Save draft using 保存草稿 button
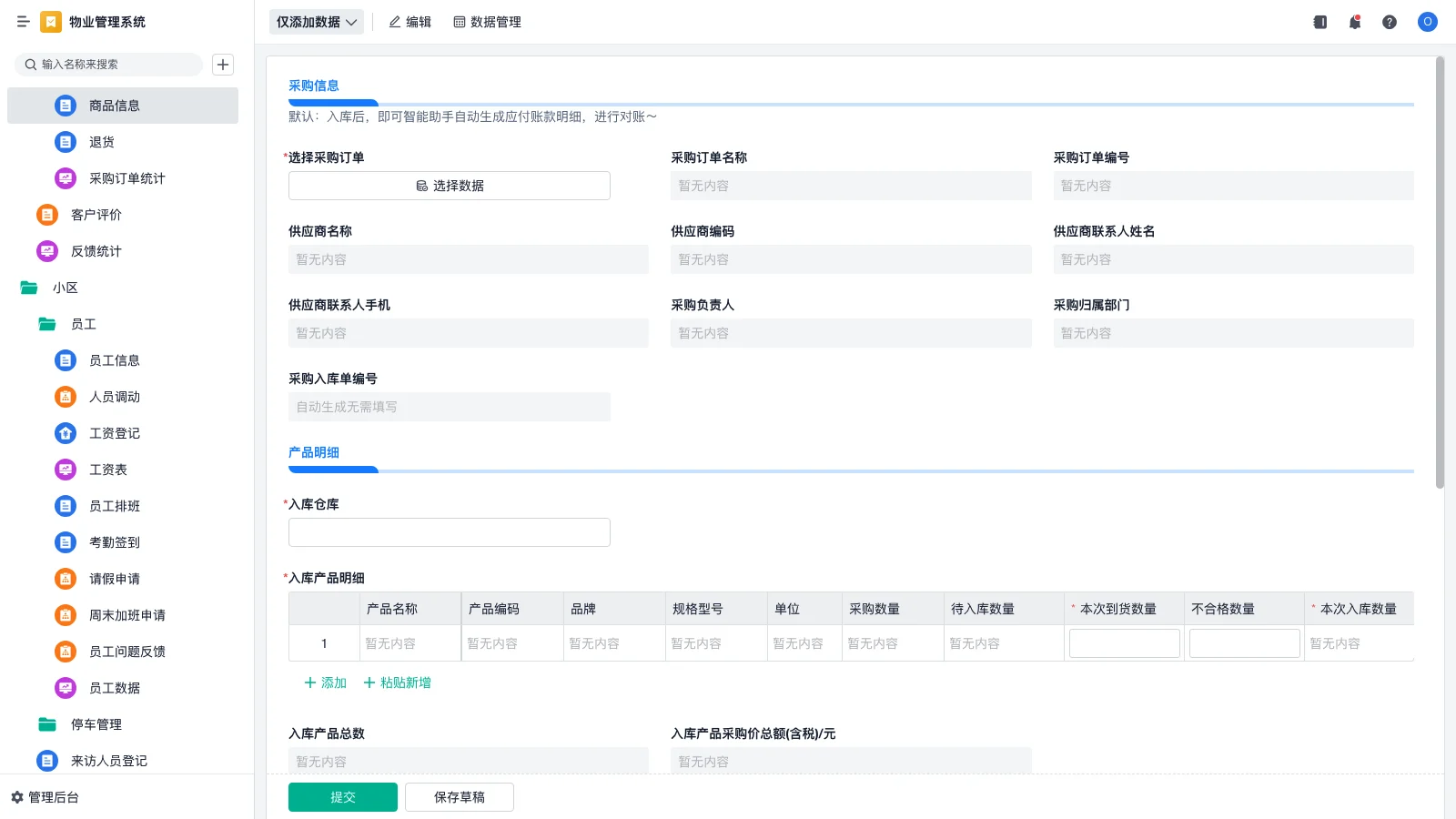The height and width of the screenshot is (819, 1456). click(x=460, y=796)
